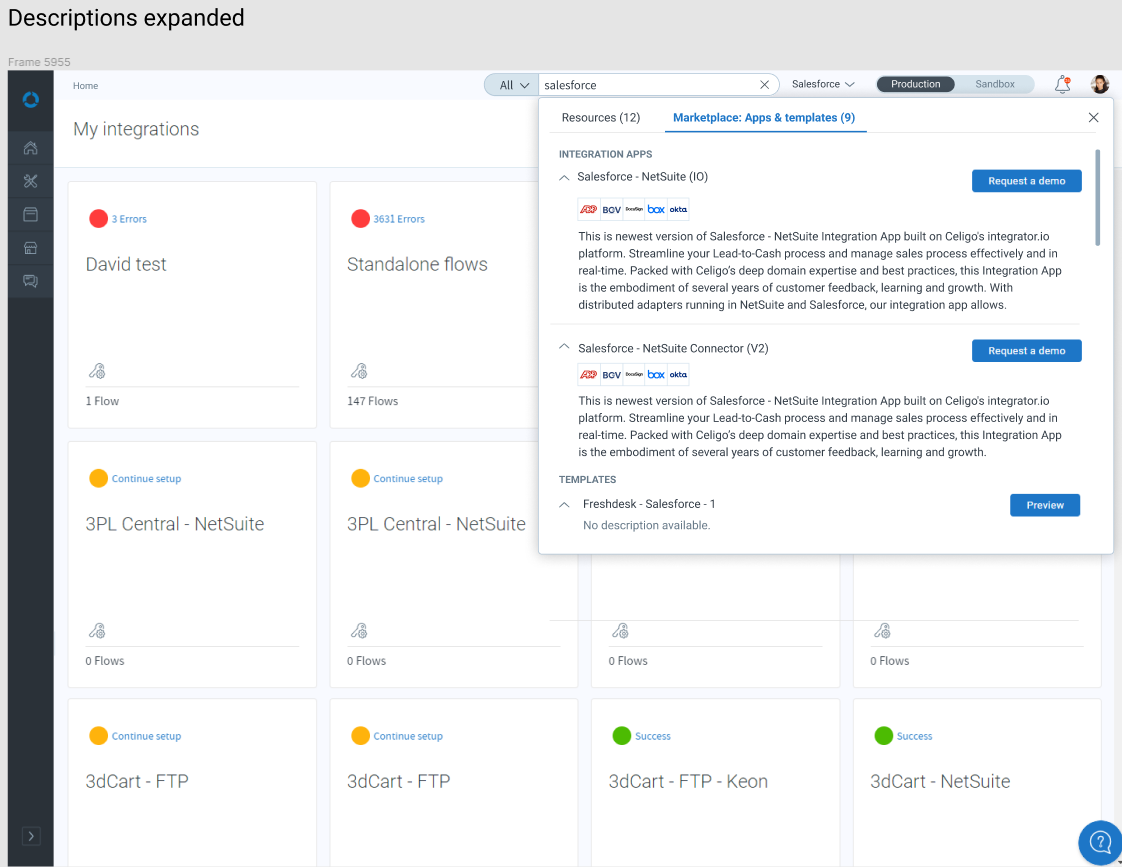The image size is (1122, 867).
Task: Click the 3631 Errors link
Action: point(398,219)
